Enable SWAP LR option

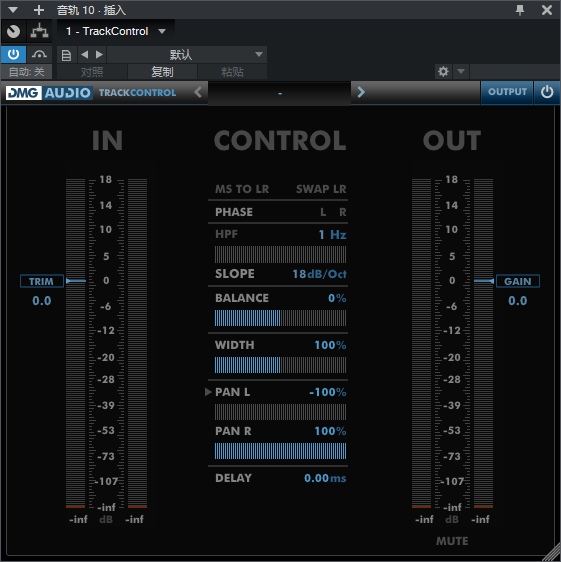click(321, 189)
